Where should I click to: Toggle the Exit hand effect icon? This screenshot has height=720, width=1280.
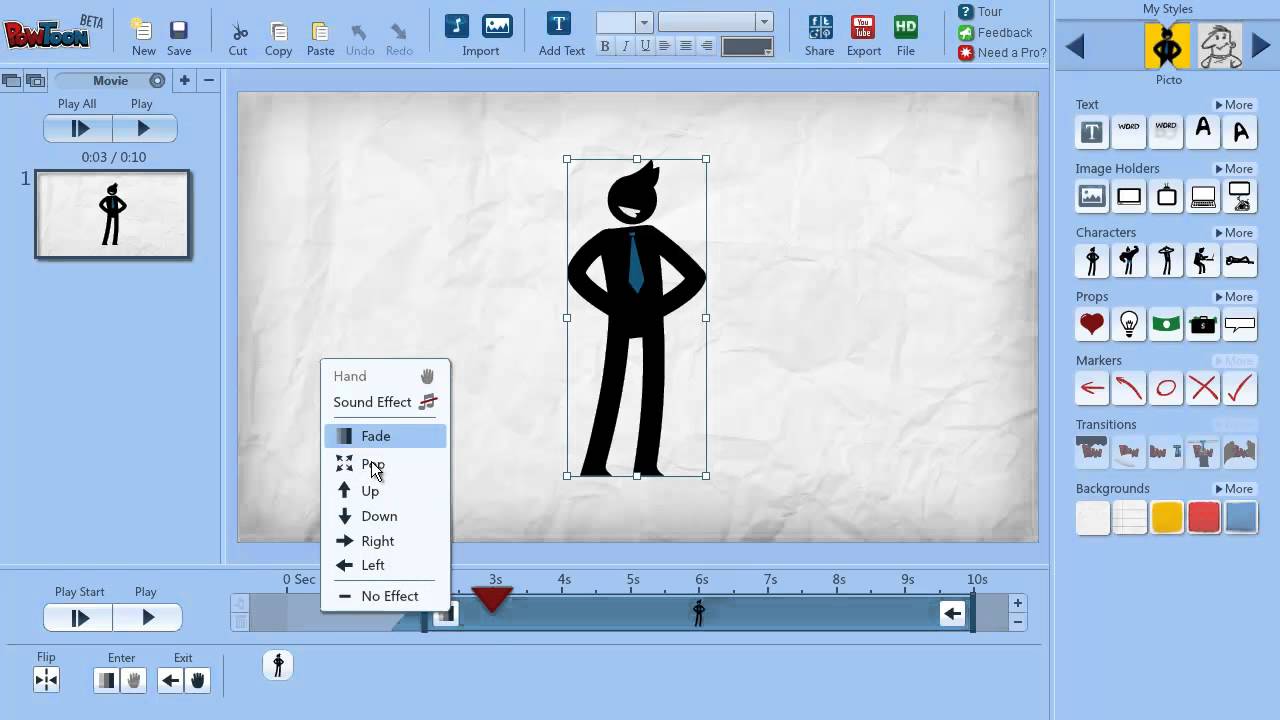[x=198, y=681]
